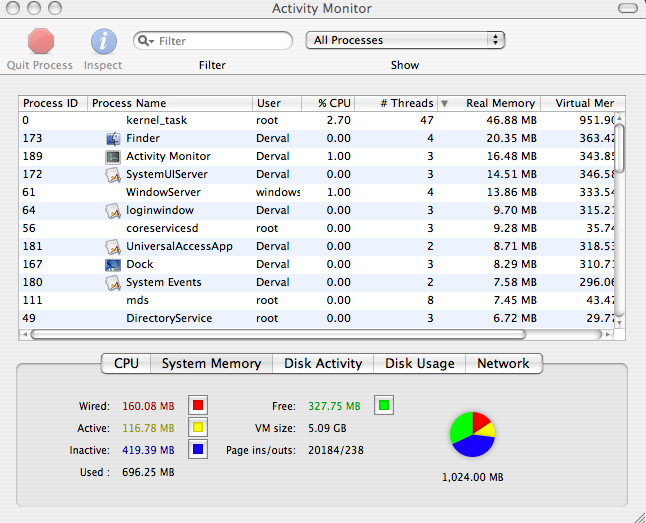Open the Inspect info icon
The image size is (646, 523).
(103, 41)
